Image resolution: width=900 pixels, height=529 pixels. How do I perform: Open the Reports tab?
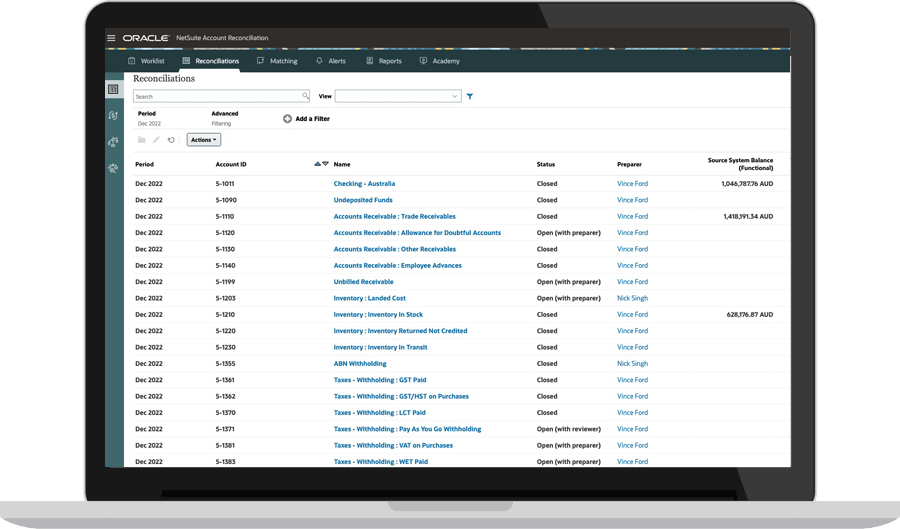[x=384, y=61]
